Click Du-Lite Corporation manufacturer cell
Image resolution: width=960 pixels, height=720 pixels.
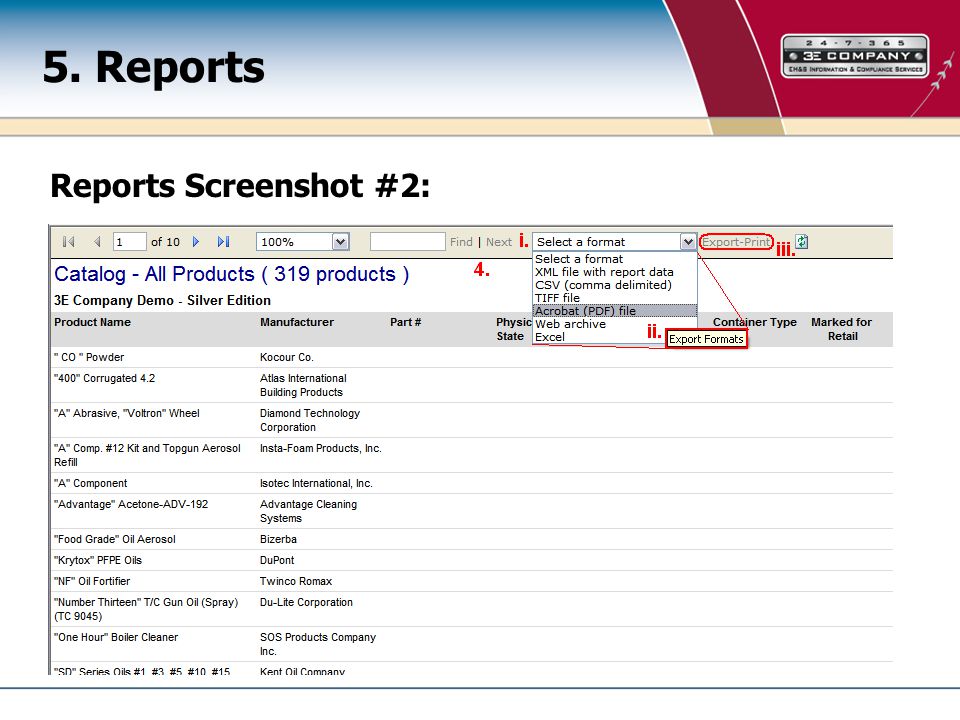(306, 602)
